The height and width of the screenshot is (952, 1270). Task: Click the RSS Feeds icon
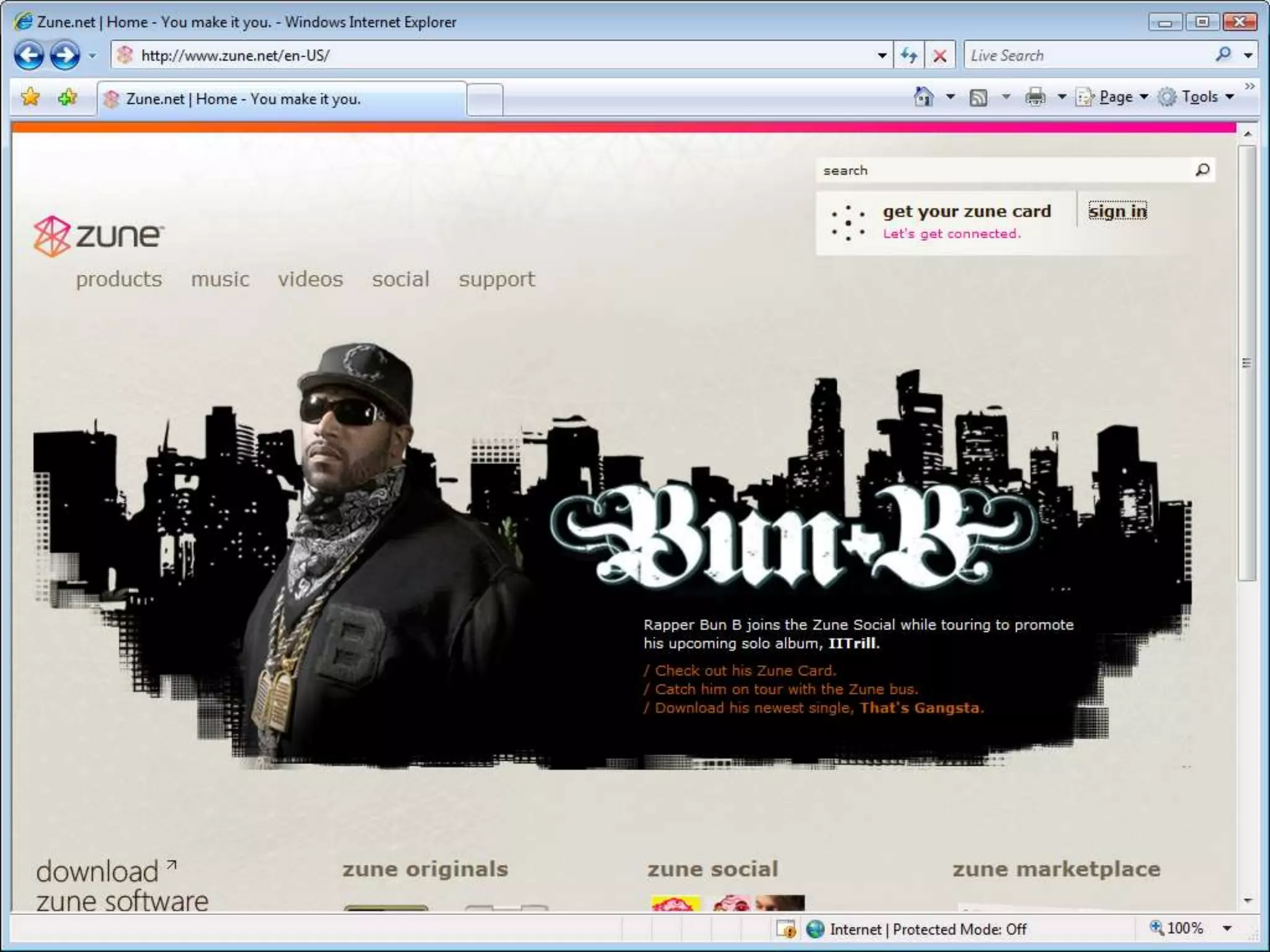979,97
